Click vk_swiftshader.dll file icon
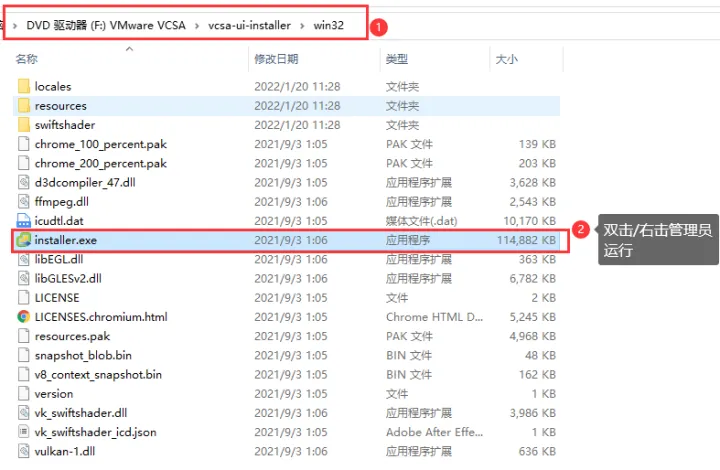This screenshot has height=470, width=720. (x=23, y=413)
